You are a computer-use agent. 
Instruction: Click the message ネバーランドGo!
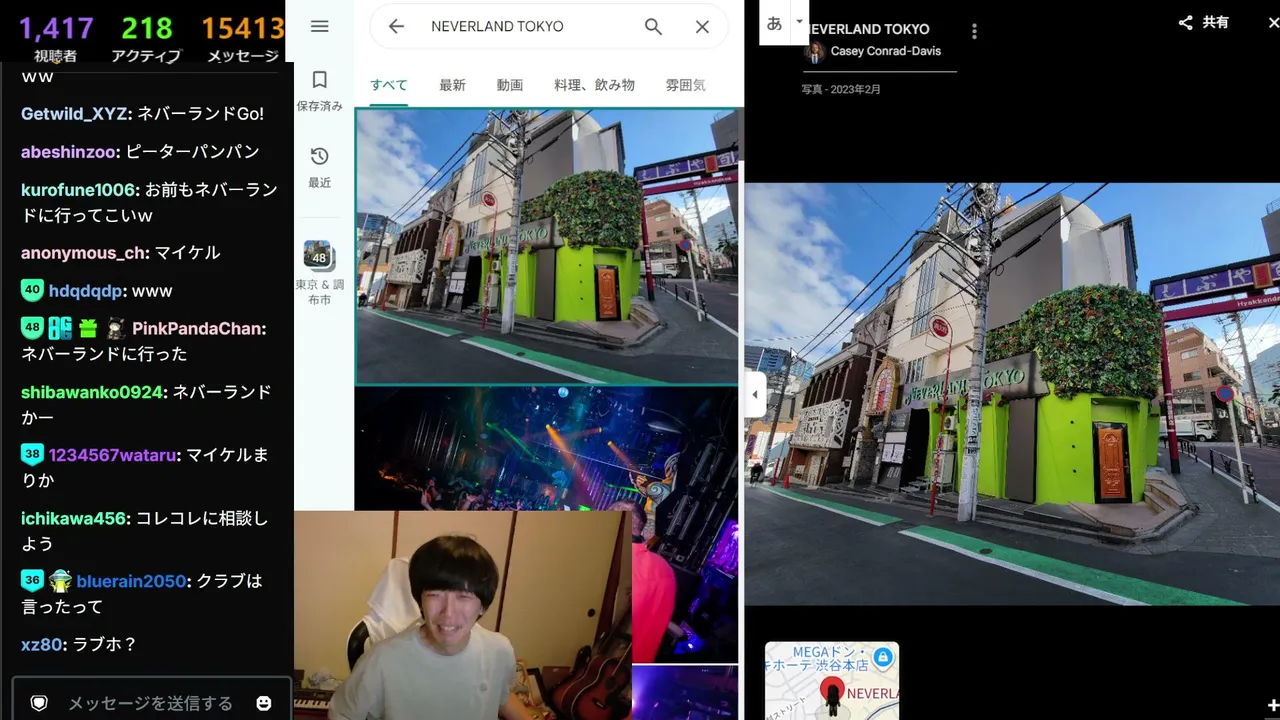tap(200, 114)
